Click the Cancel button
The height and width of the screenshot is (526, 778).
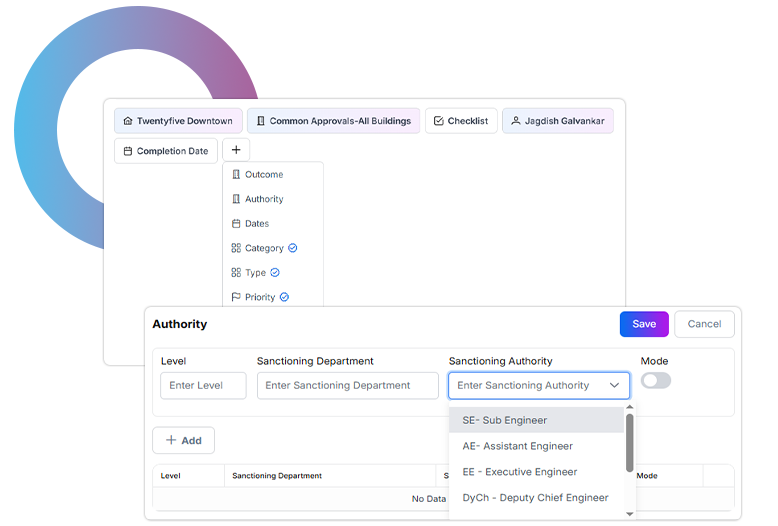pos(704,324)
